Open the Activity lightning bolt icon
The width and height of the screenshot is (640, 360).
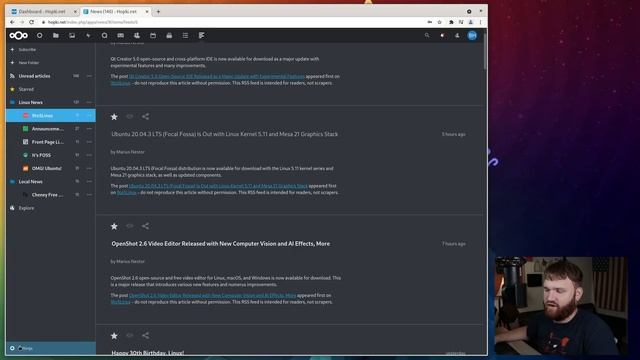[88, 36]
